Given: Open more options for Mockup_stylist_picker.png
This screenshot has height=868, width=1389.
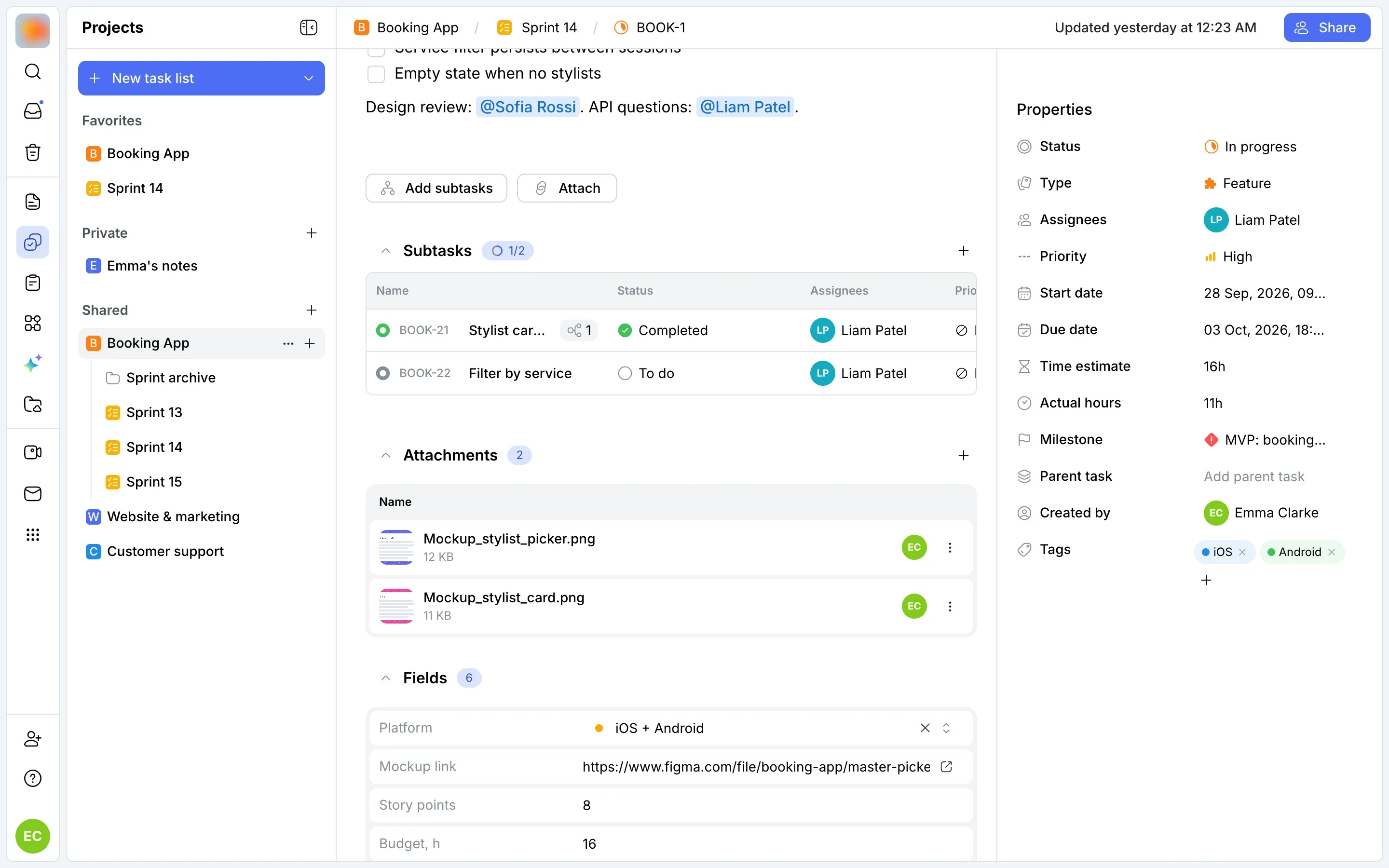Looking at the screenshot, I should (x=950, y=548).
